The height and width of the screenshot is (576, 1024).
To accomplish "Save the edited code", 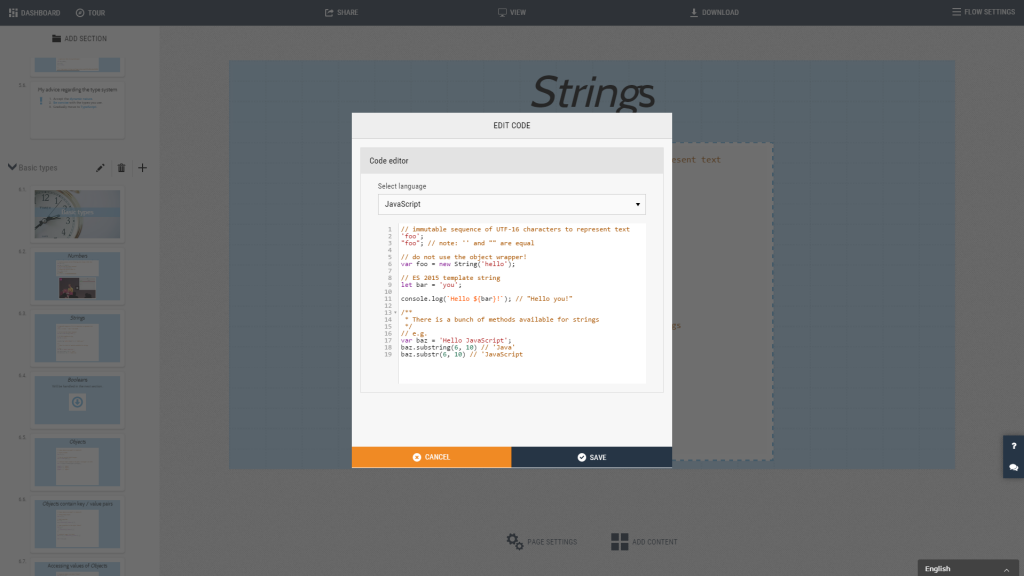I will tap(591, 457).
